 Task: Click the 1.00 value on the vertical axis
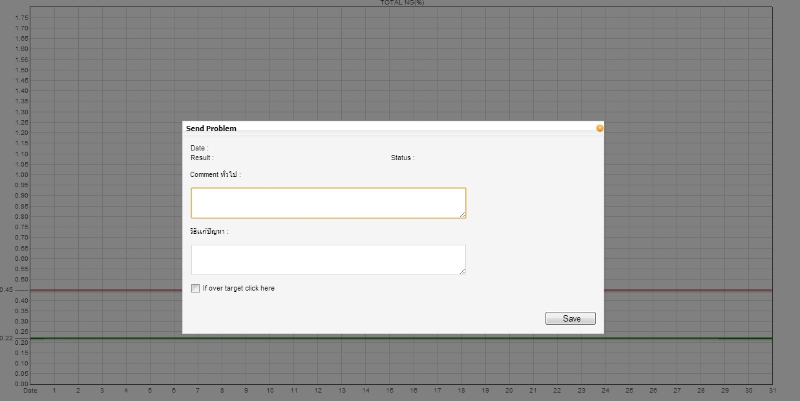point(21,174)
